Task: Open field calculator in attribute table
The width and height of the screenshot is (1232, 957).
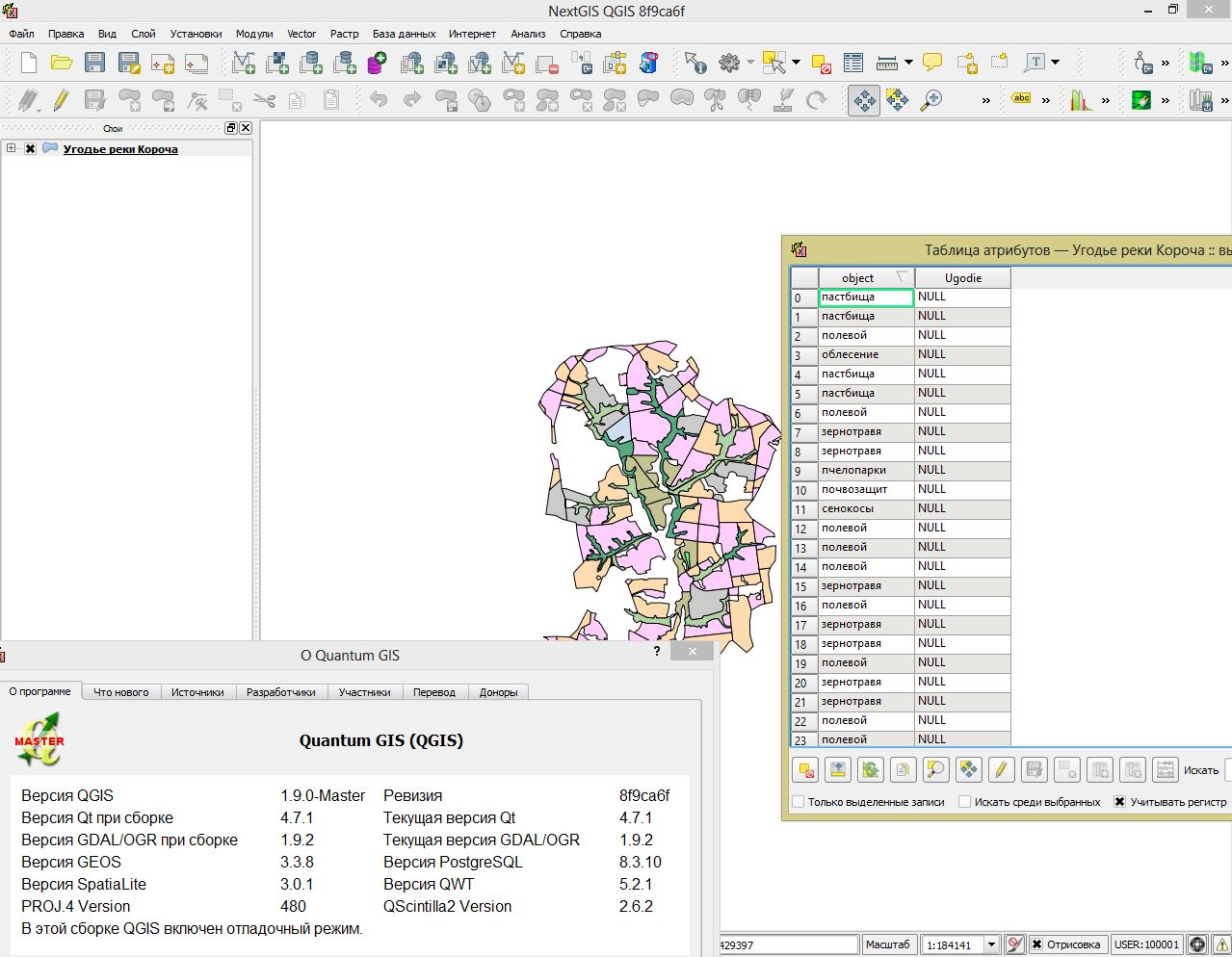Action: click(x=1165, y=770)
